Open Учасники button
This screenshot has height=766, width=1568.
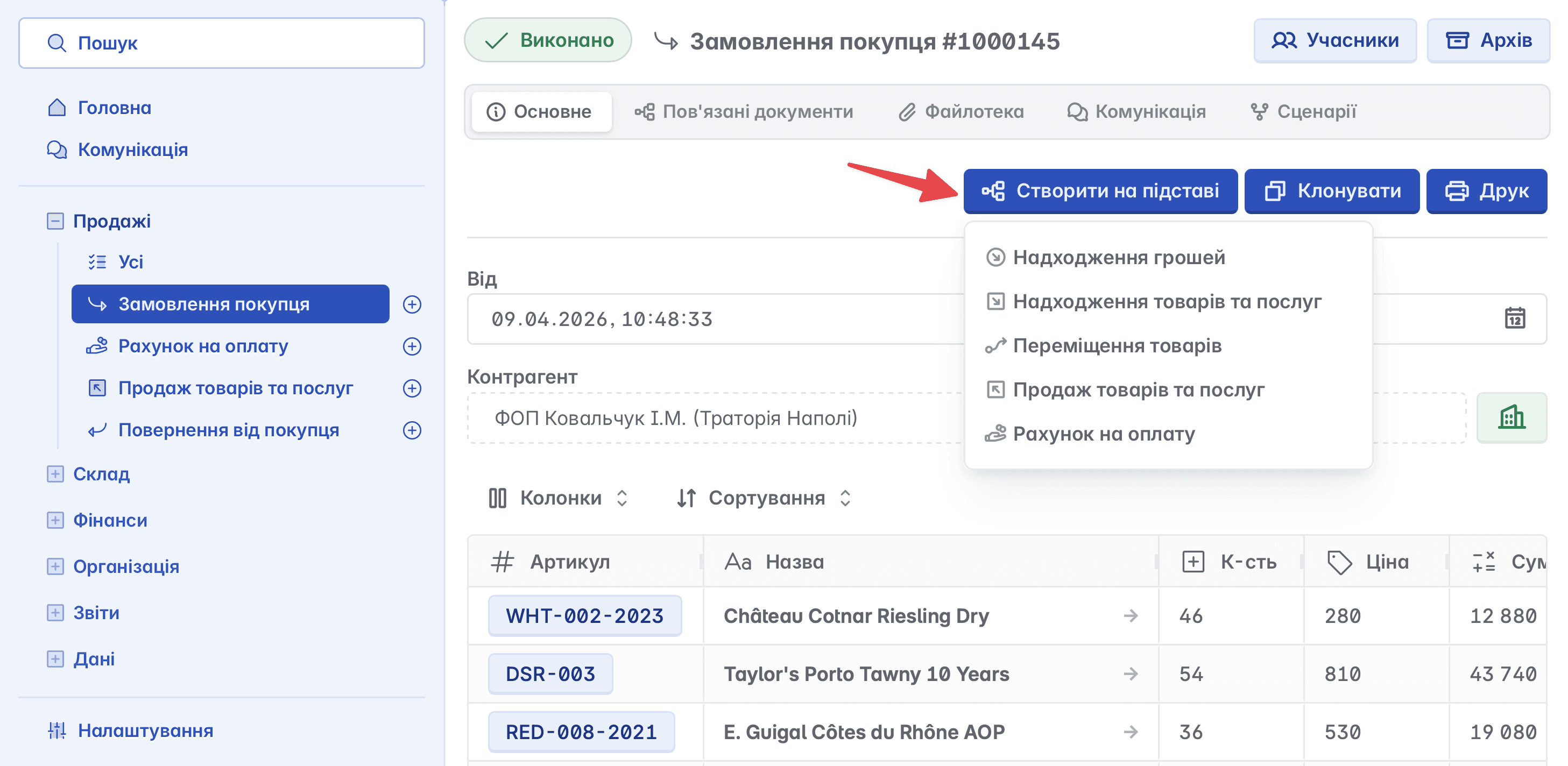coord(1334,41)
